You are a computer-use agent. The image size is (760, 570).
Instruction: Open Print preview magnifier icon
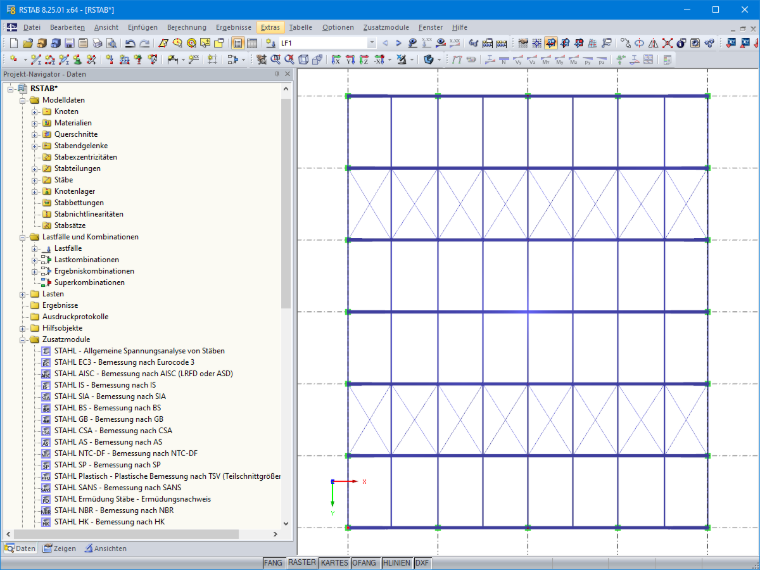point(111,43)
